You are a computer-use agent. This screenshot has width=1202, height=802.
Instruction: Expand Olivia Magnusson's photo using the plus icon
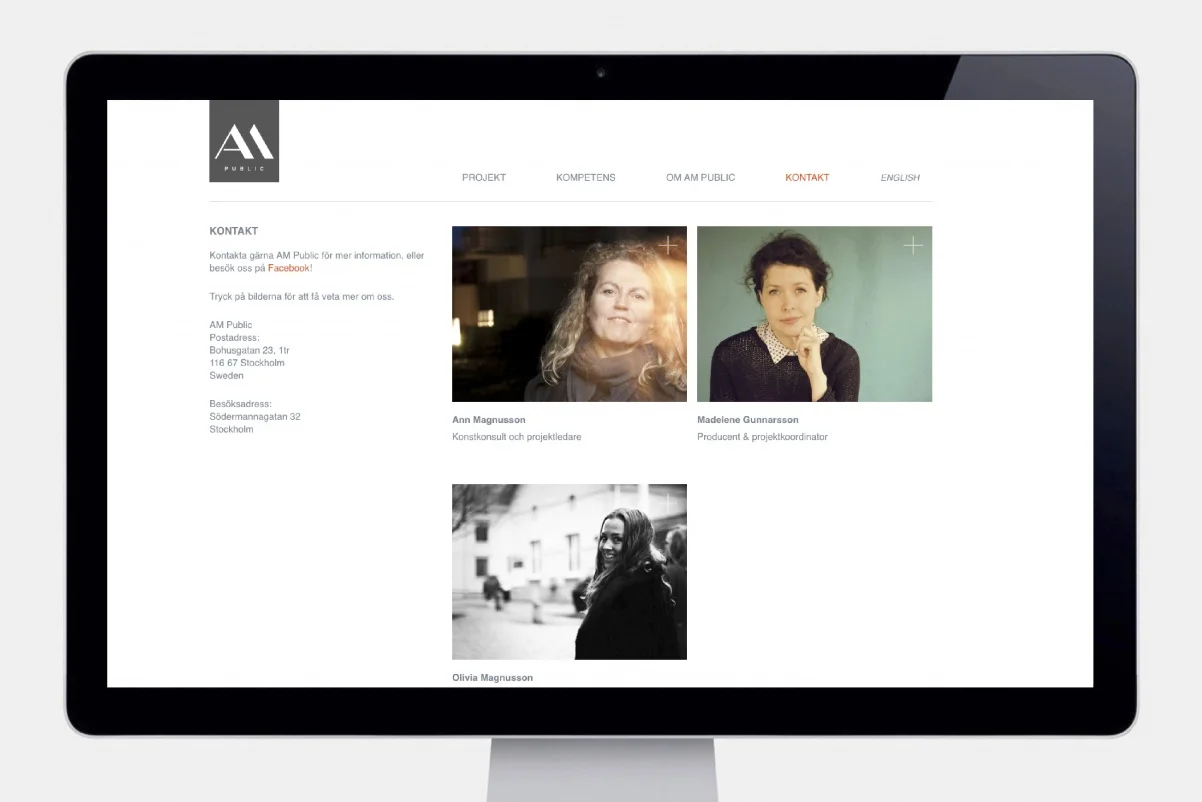[668, 502]
